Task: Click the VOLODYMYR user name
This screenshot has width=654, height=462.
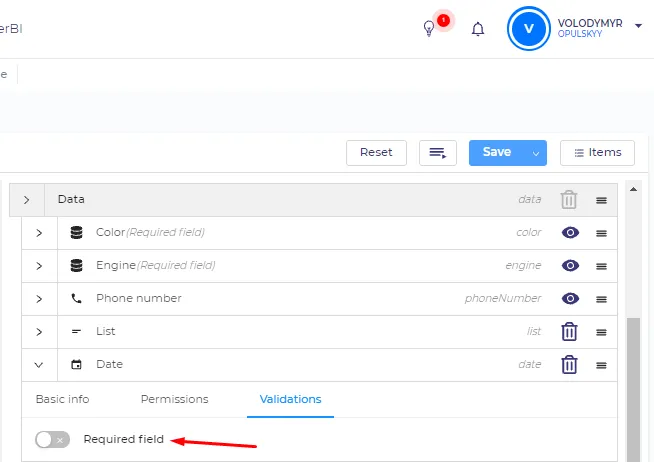Action: [590, 23]
